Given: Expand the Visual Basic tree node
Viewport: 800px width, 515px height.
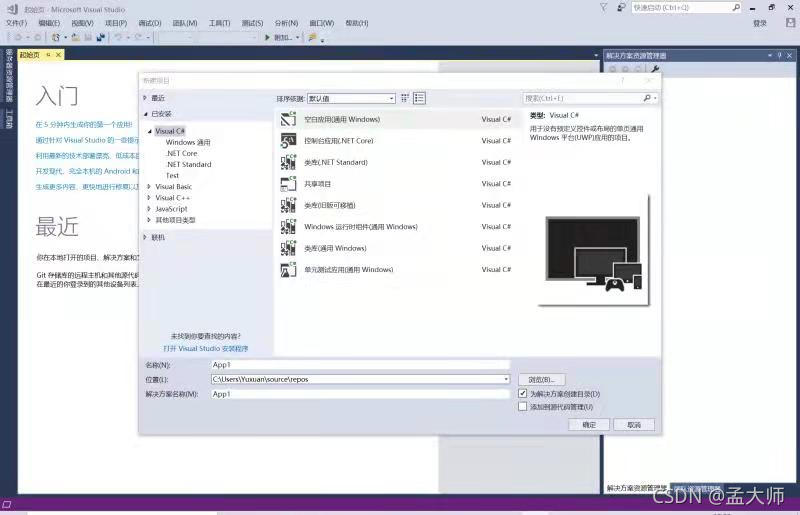Looking at the screenshot, I should pos(149,186).
